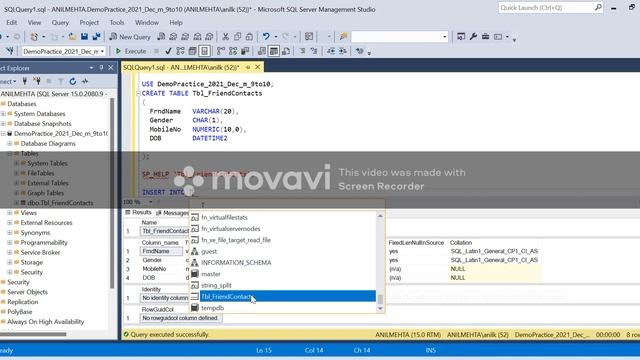Click the Copy icon in toolbar
This screenshot has width=640, height=360.
click(237, 37)
